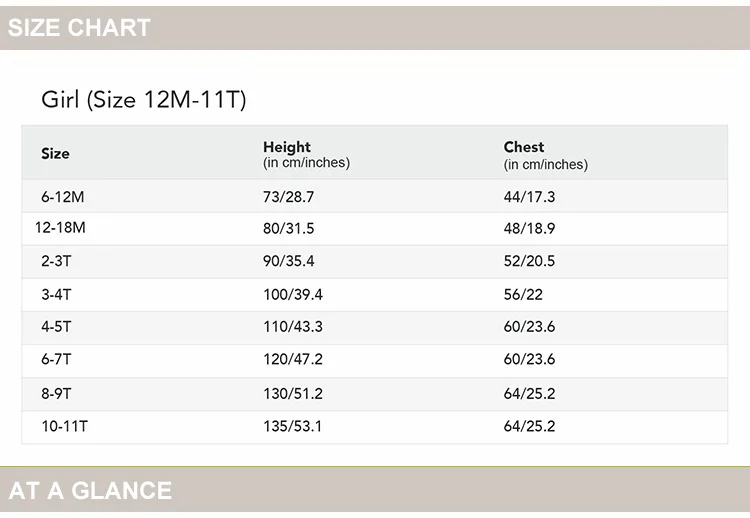Click the Size column header
Viewport: 750px width, 518px height.
55,154
